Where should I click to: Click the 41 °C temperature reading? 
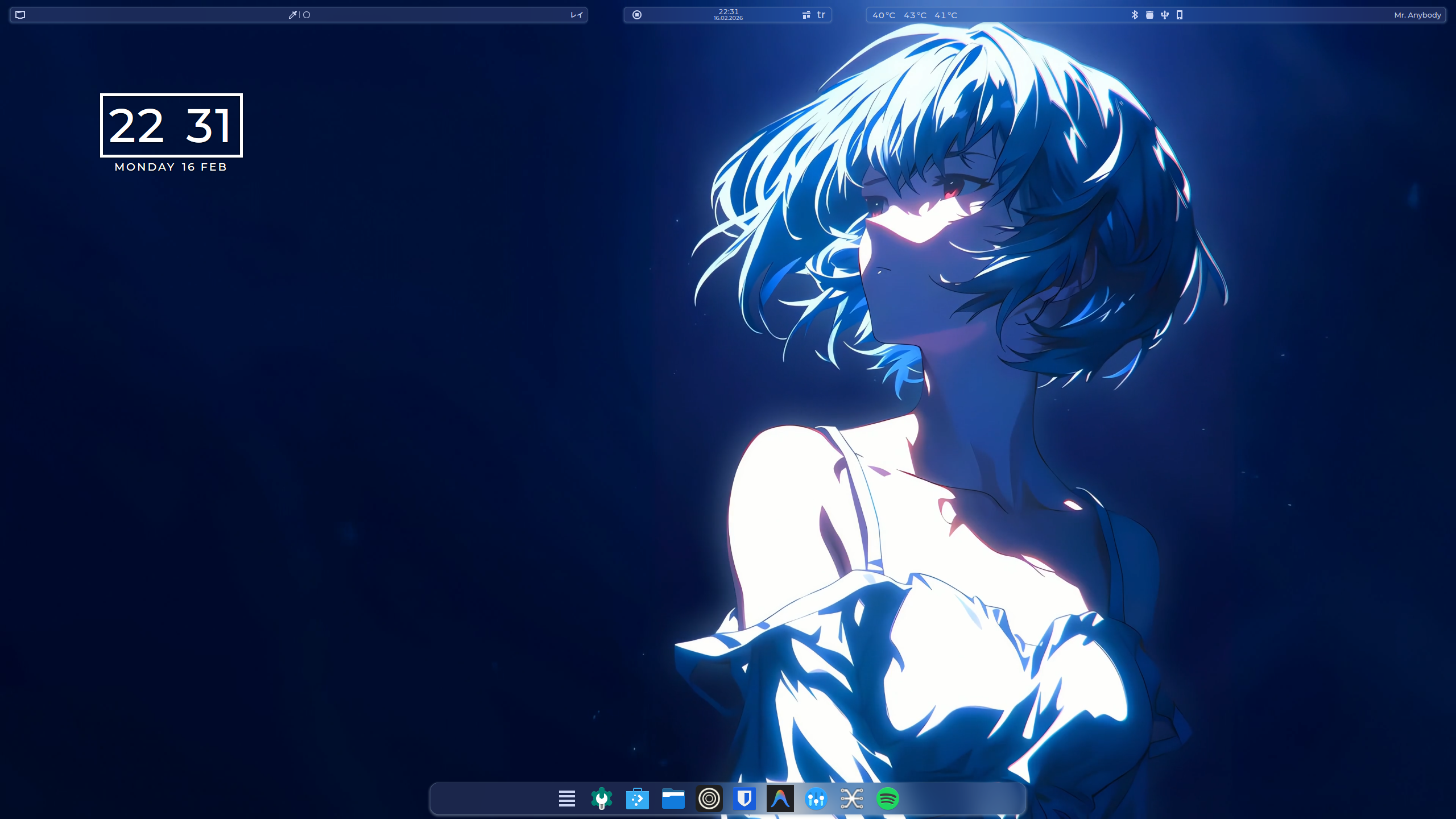946,15
